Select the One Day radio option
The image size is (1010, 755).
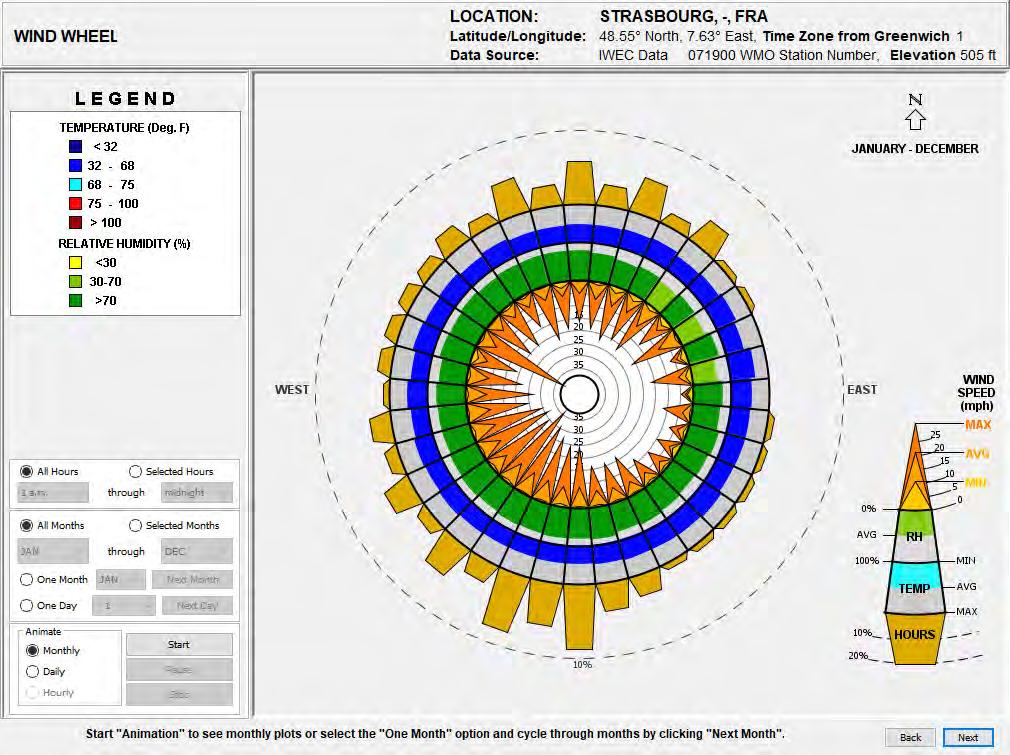point(26,606)
